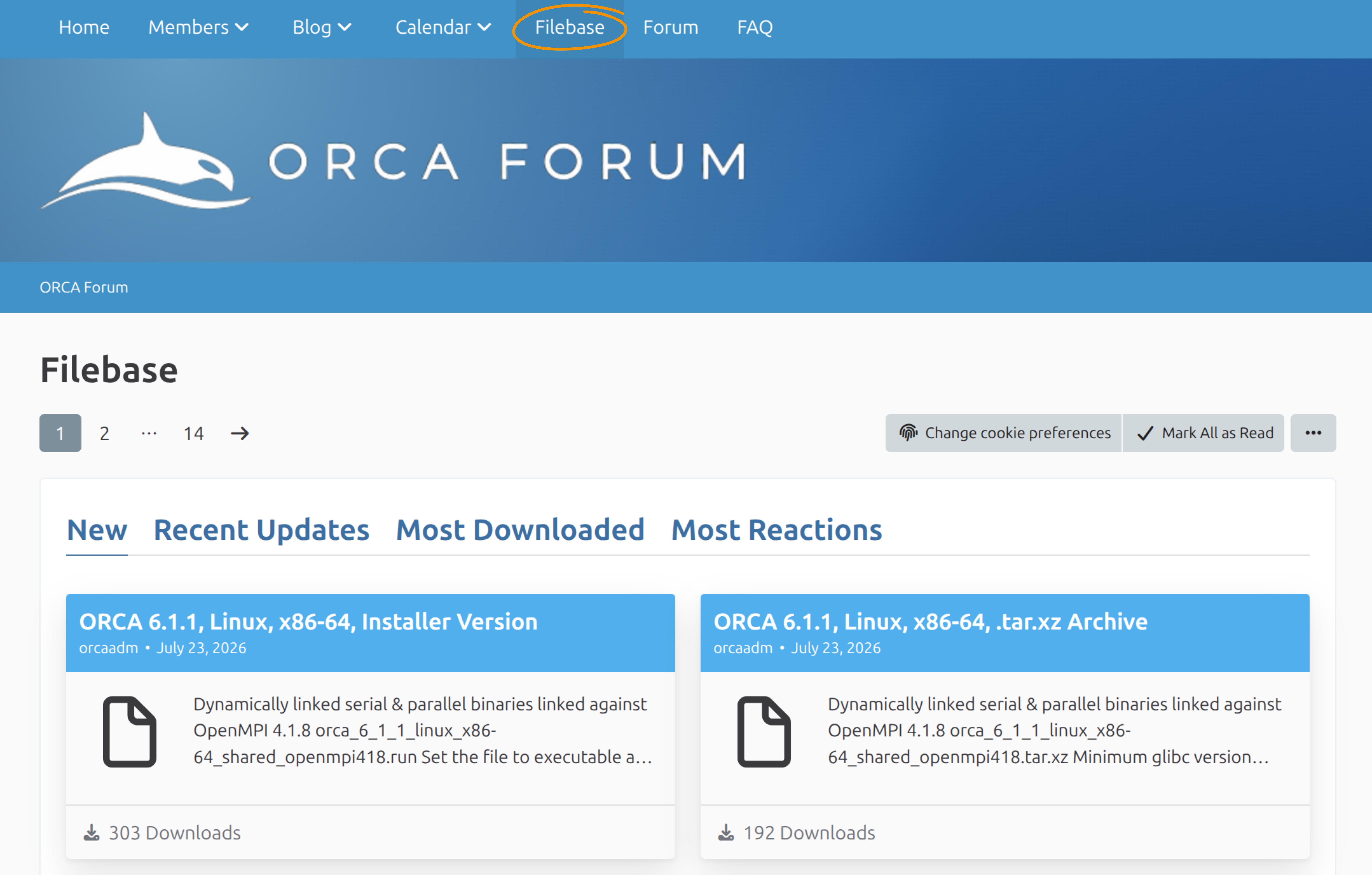Expand the Calendar dropdown chevron

pyautogui.click(x=484, y=27)
